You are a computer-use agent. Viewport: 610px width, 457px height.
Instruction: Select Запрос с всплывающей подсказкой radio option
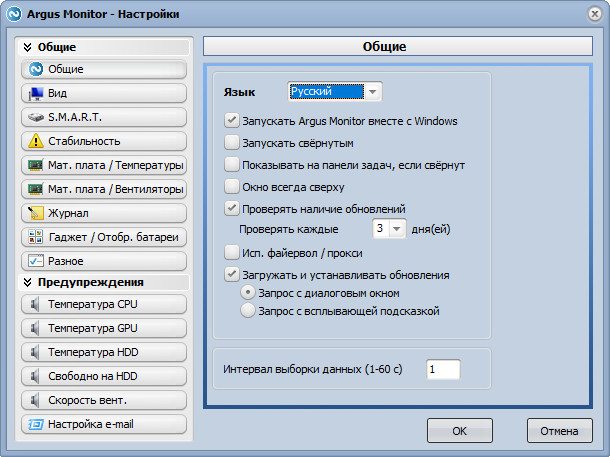pyautogui.click(x=247, y=311)
